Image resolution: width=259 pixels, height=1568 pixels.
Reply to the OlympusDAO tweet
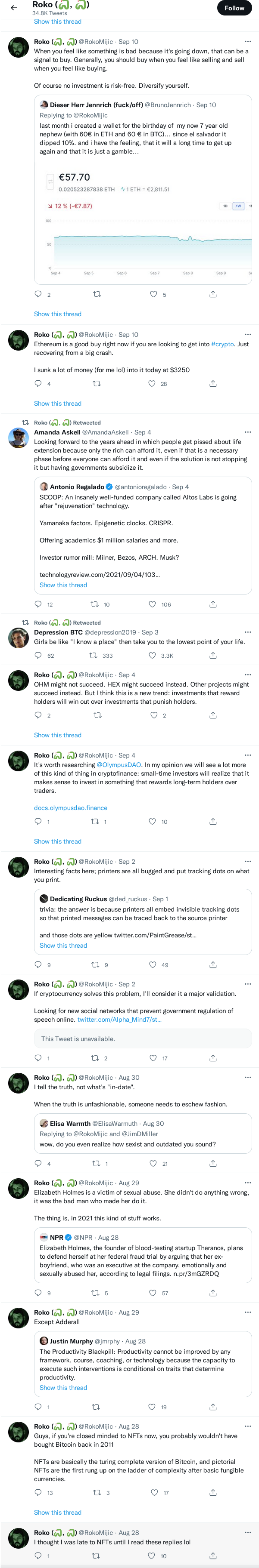pyautogui.click(x=38, y=822)
